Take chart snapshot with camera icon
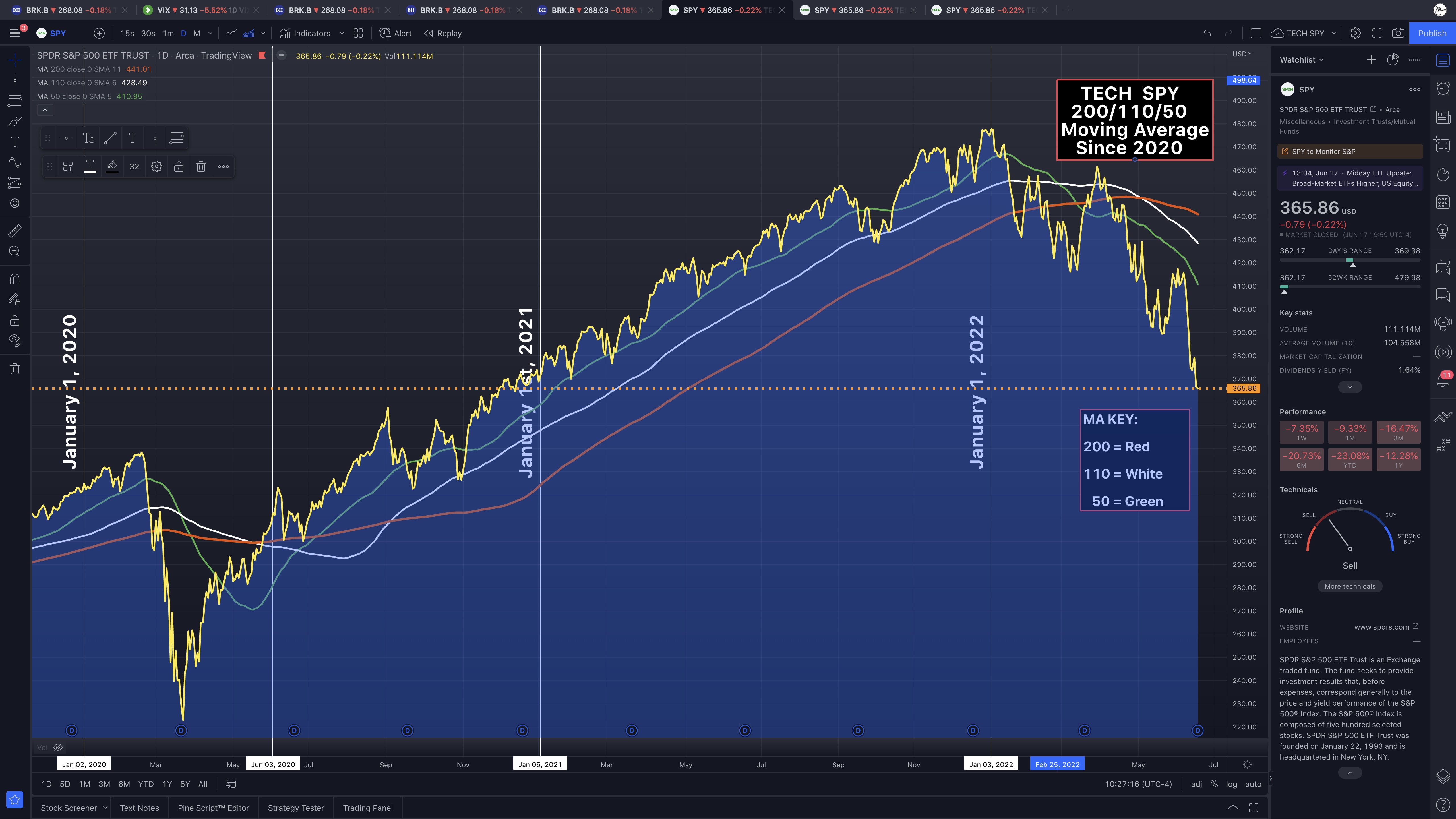1456x819 pixels. point(1398,33)
